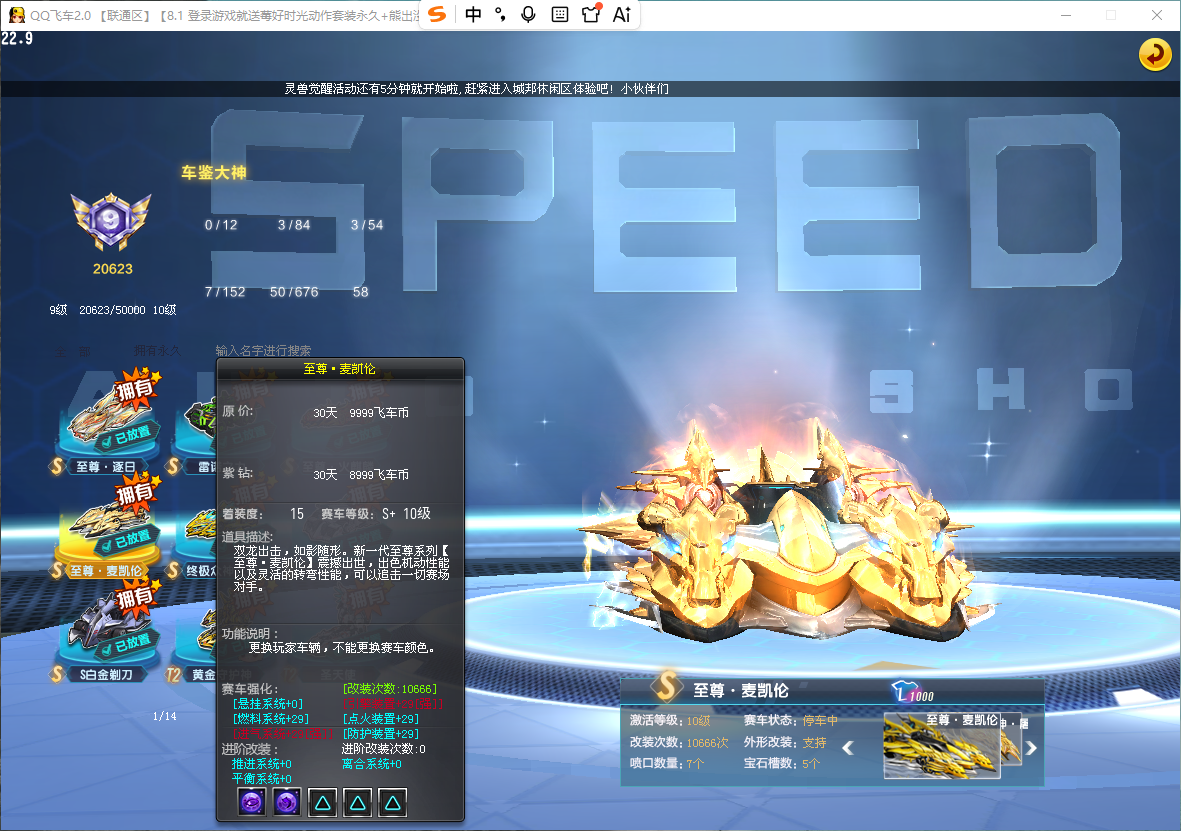Click S grade badge beside bottom 至尊·麦凯伦 title
The image size is (1181, 831).
(667, 687)
